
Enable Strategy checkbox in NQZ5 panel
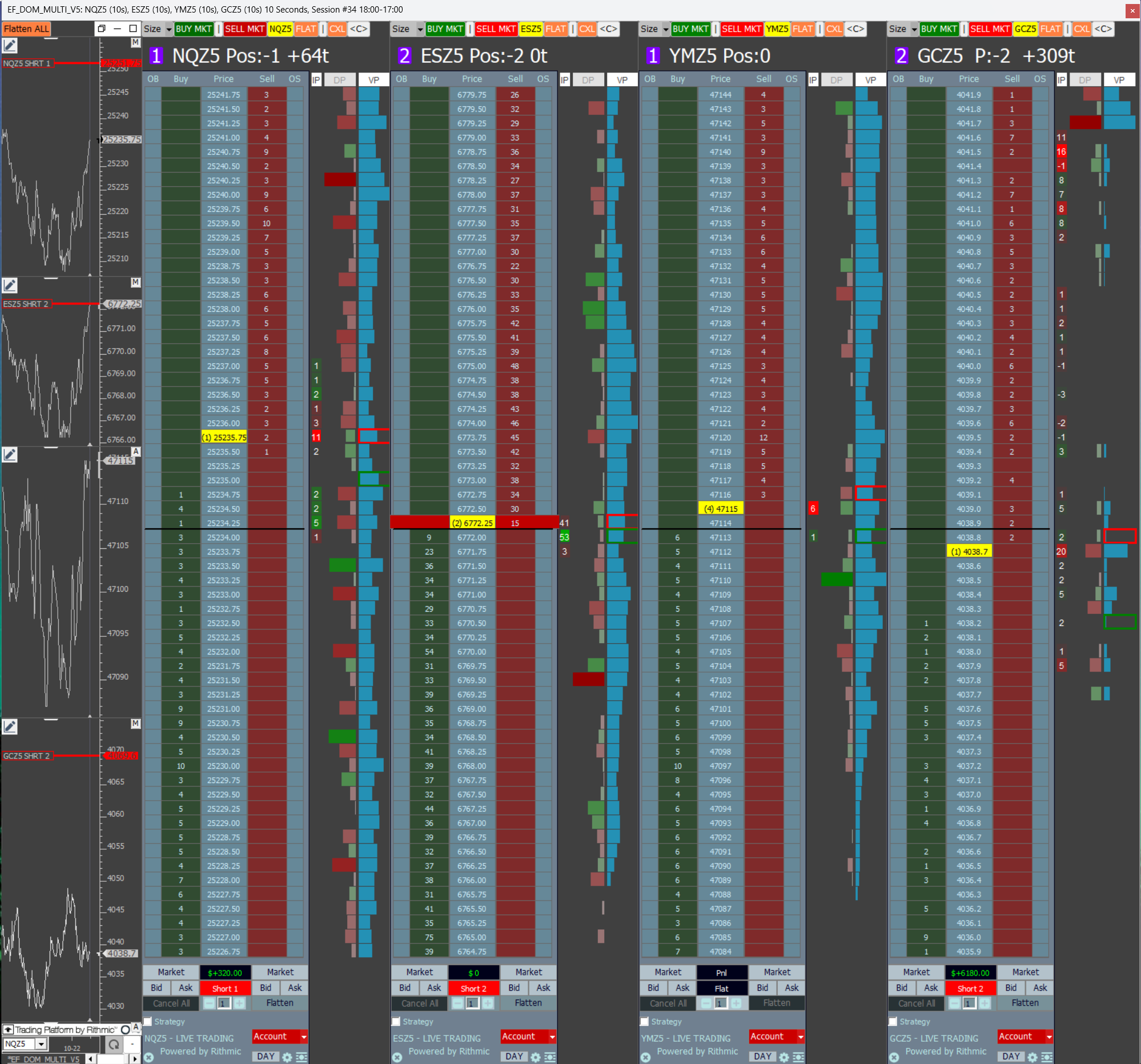point(148,1022)
